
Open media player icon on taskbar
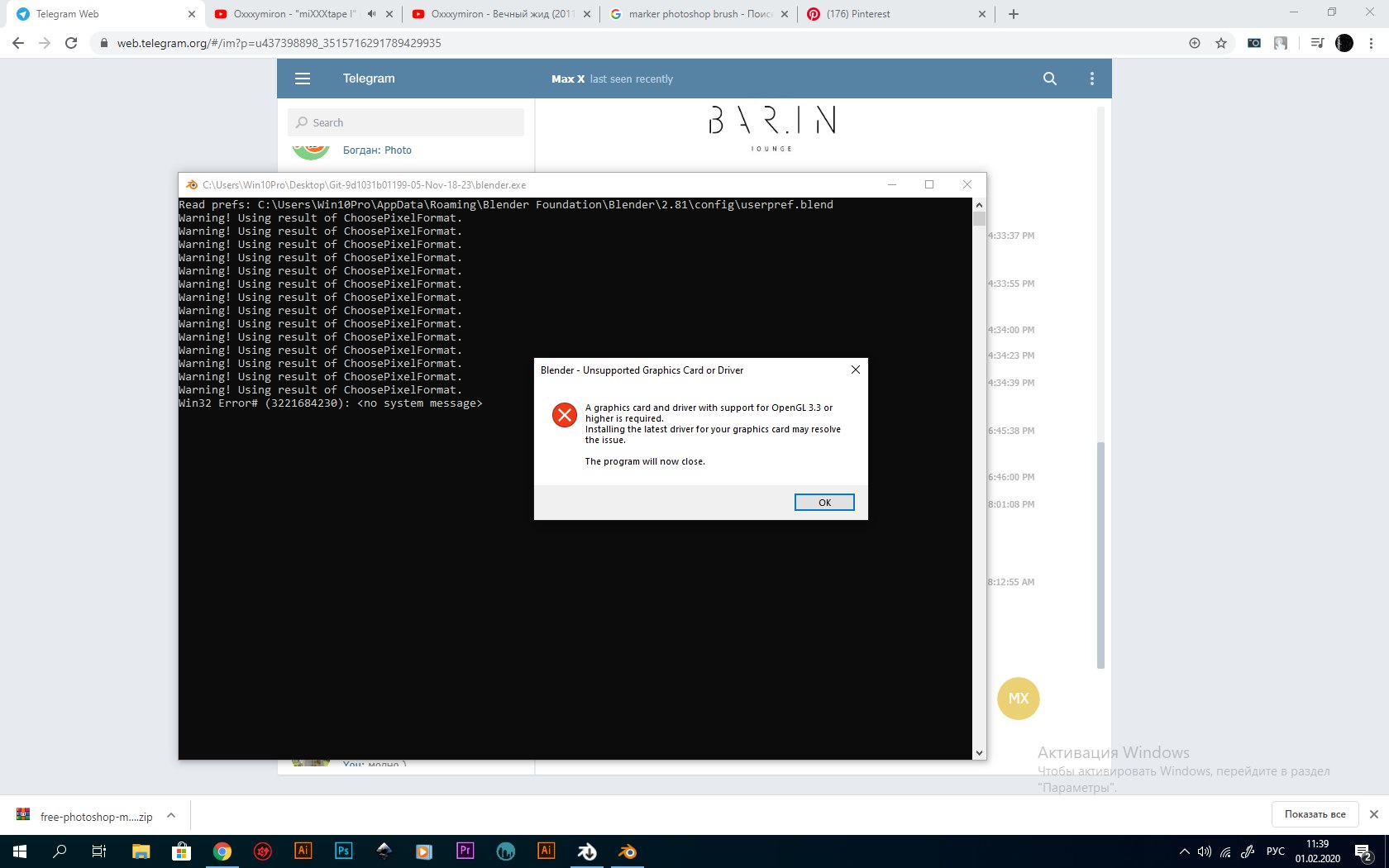[x=424, y=851]
